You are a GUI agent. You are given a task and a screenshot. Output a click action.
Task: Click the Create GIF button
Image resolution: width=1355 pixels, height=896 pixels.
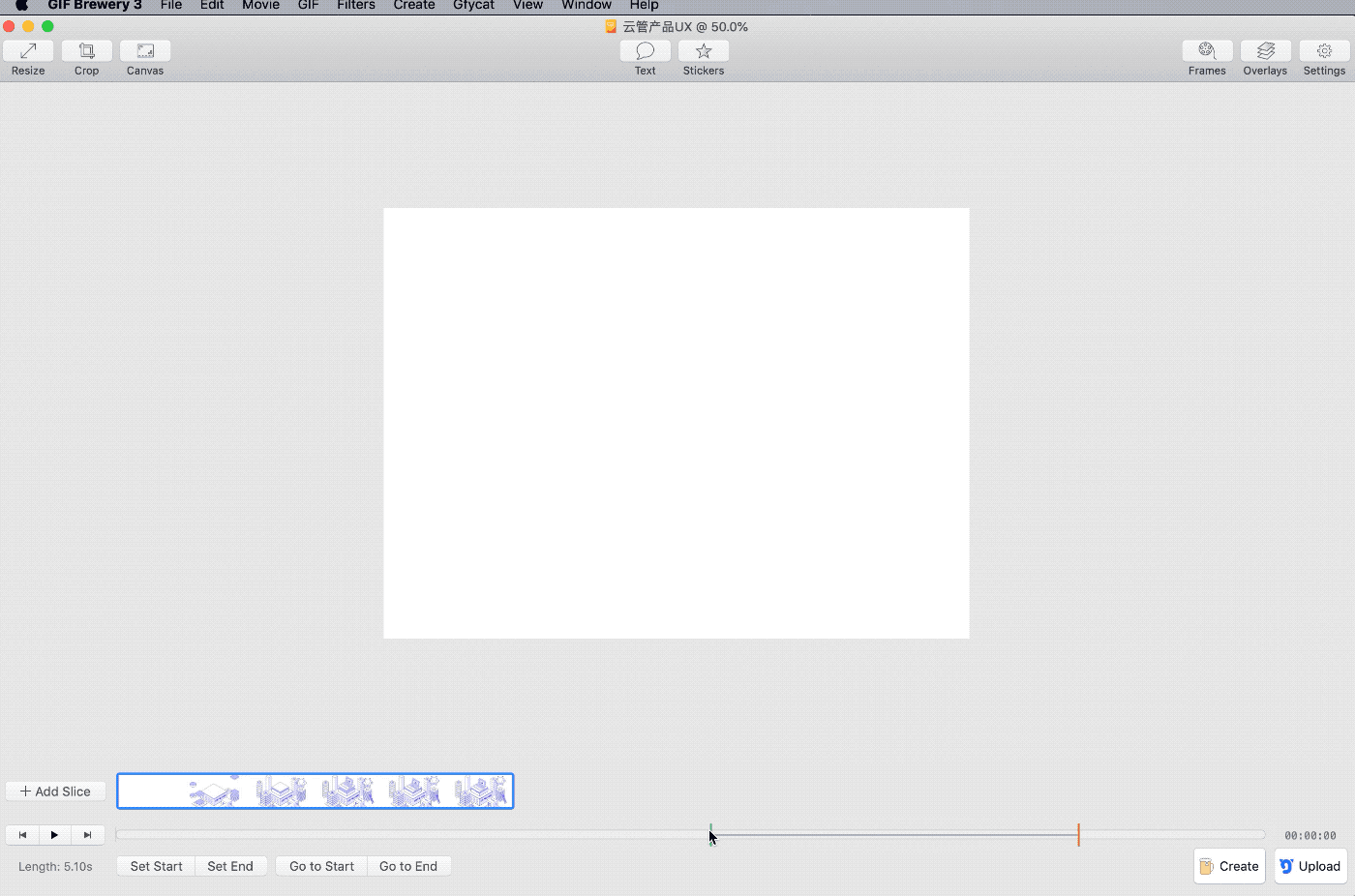[1229, 866]
